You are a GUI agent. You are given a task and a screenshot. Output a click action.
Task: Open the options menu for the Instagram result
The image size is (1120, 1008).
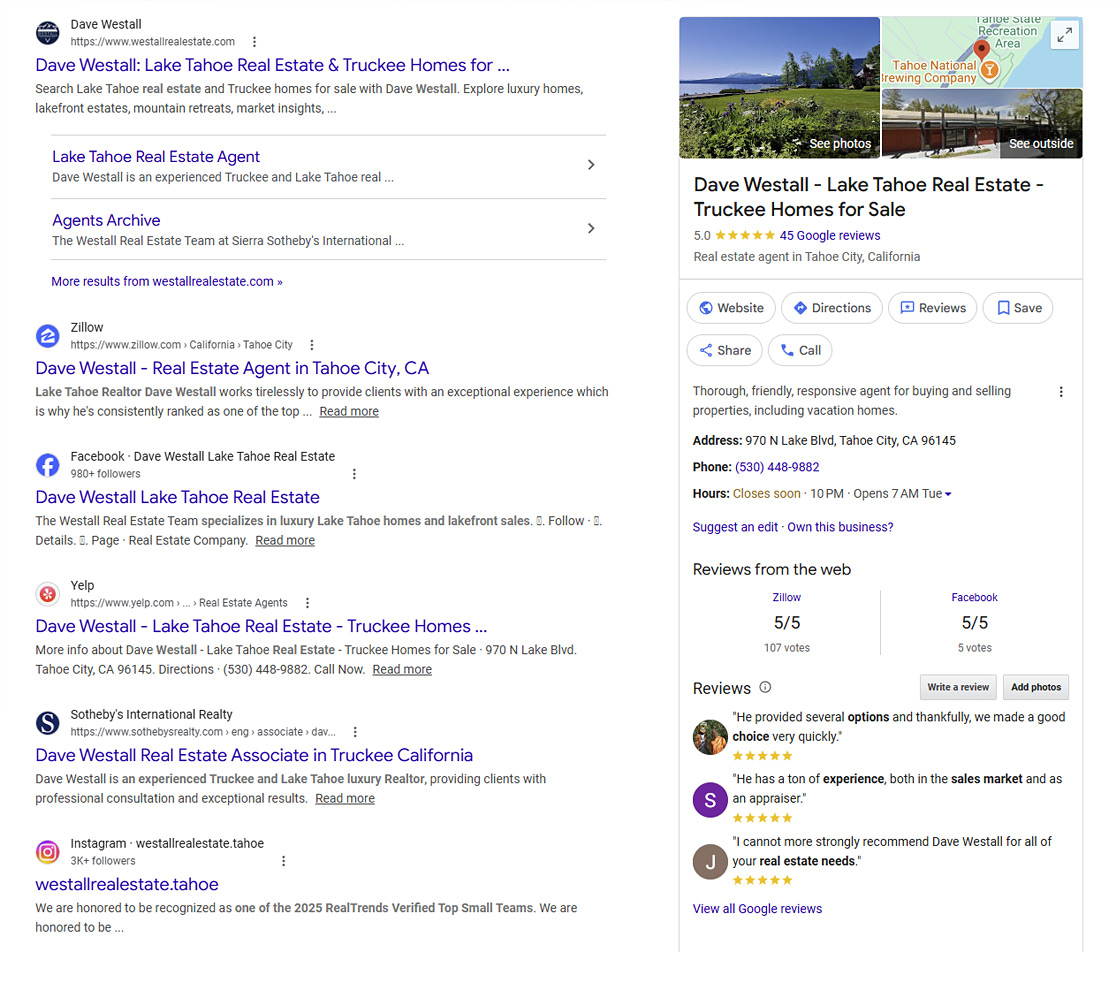(283, 862)
